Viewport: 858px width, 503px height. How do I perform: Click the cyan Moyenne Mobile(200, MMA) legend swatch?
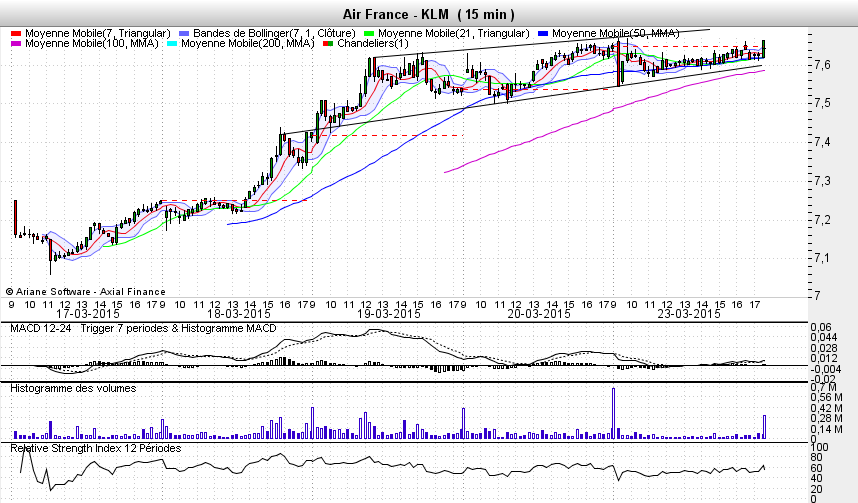tap(171, 44)
